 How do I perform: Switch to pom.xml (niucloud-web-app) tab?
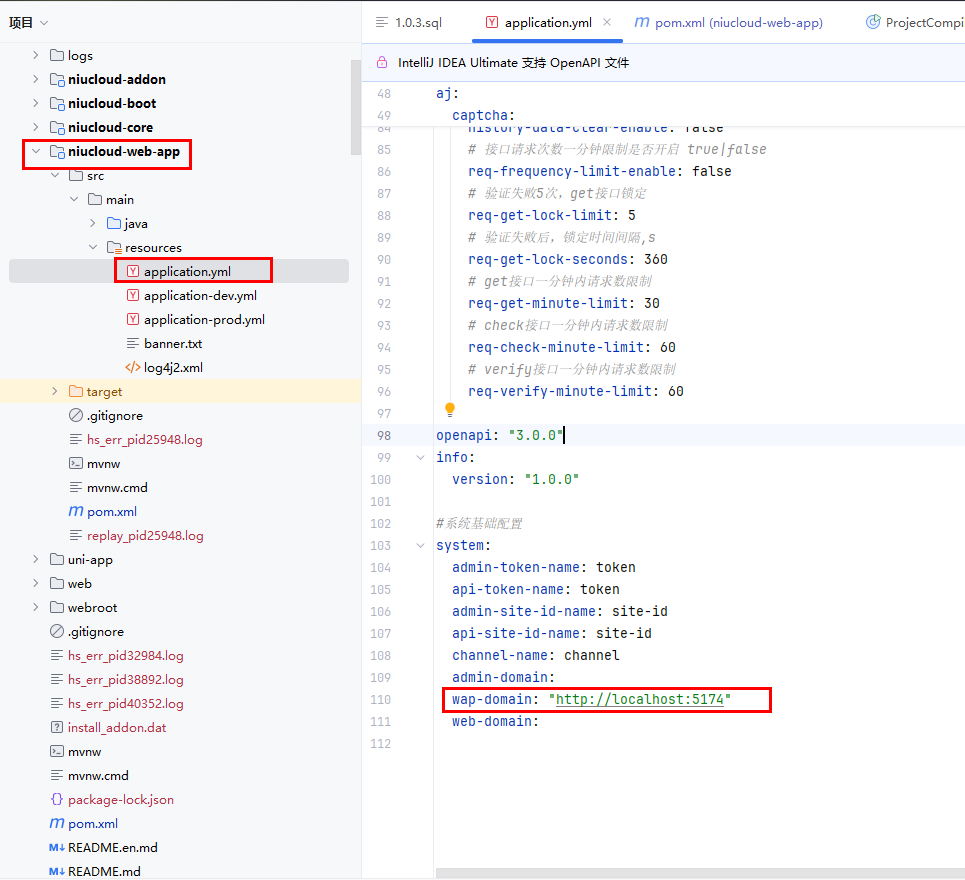click(x=728, y=22)
